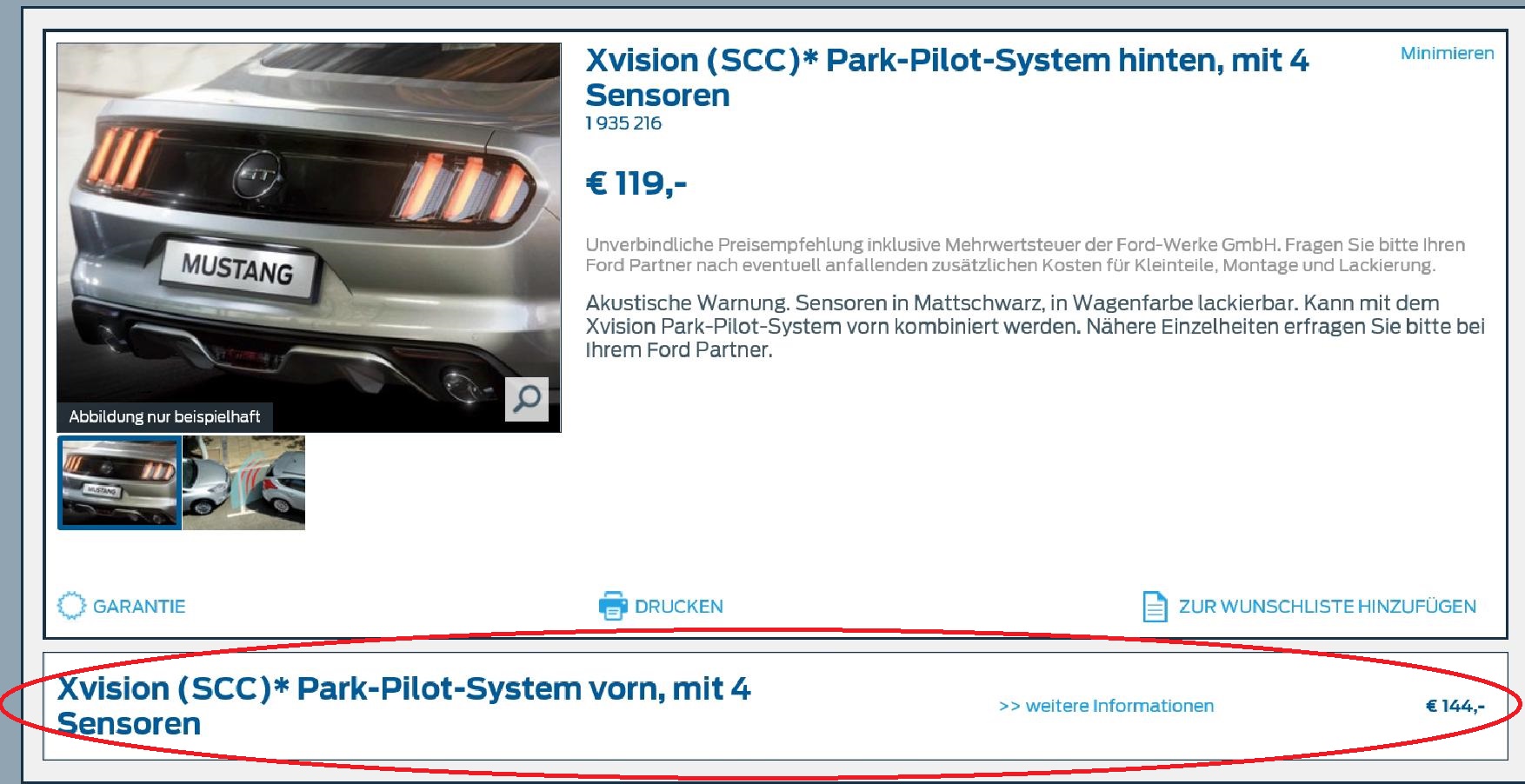Expand '>> weitere Informationen' for the front system
Image resolution: width=1525 pixels, height=784 pixels.
pyautogui.click(x=1107, y=706)
